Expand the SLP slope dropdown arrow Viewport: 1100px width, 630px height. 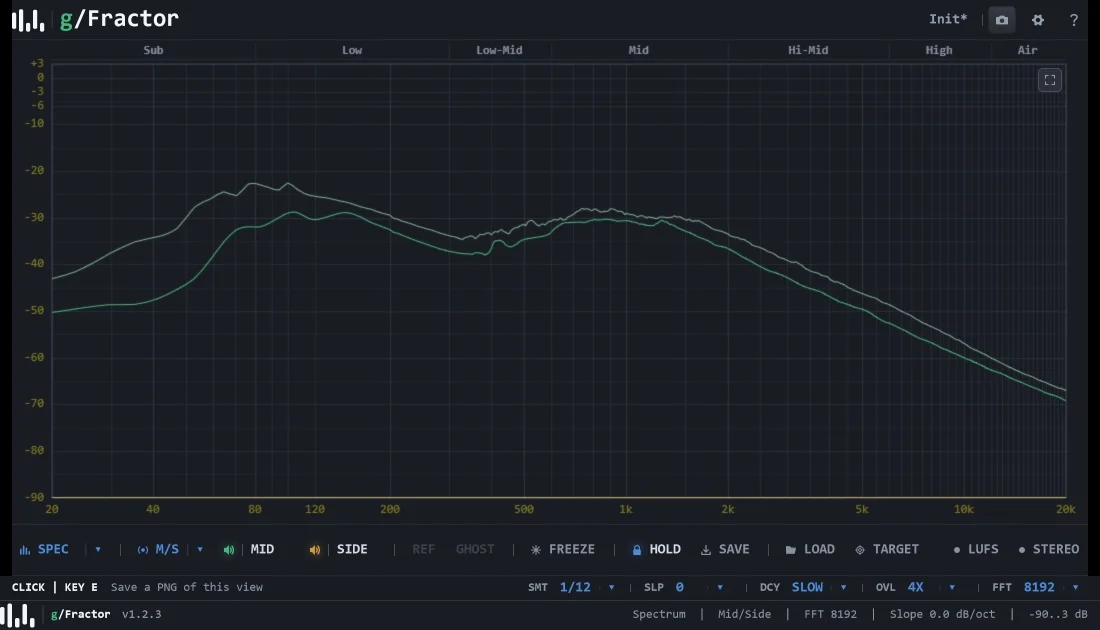coord(720,587)
